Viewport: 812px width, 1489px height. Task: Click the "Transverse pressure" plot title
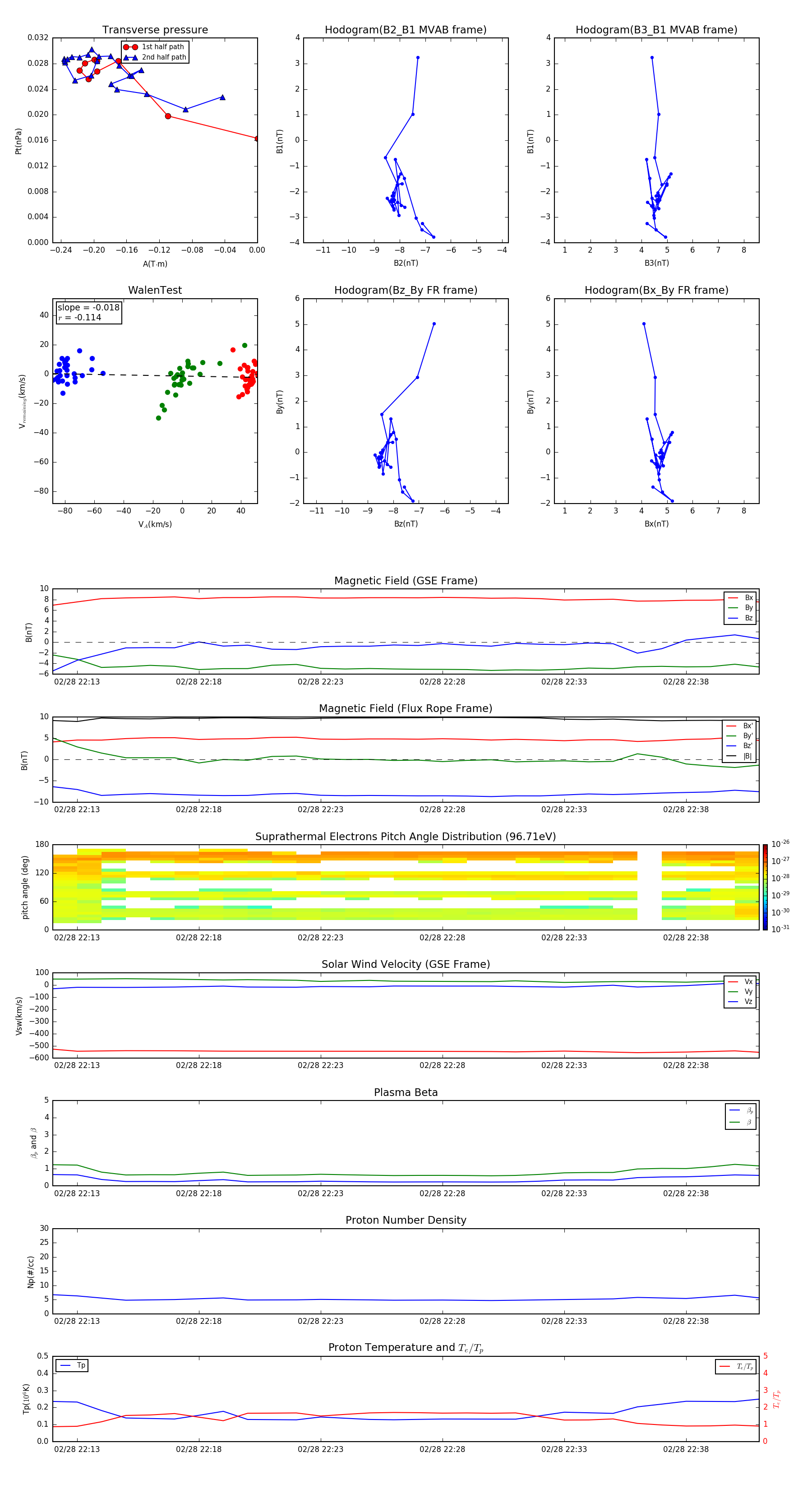[x=155, y=29]
